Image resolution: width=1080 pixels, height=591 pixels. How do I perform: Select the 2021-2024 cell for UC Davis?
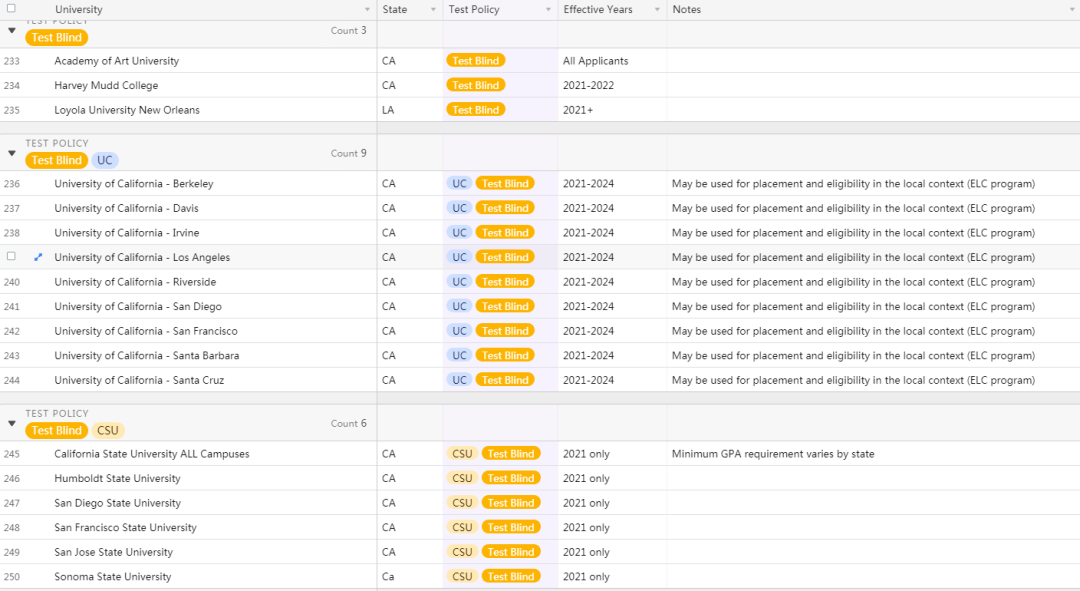click(612, 208)
